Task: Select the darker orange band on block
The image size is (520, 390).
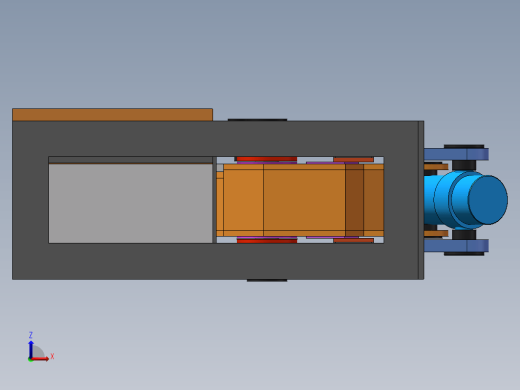Action: pos(354,200)
